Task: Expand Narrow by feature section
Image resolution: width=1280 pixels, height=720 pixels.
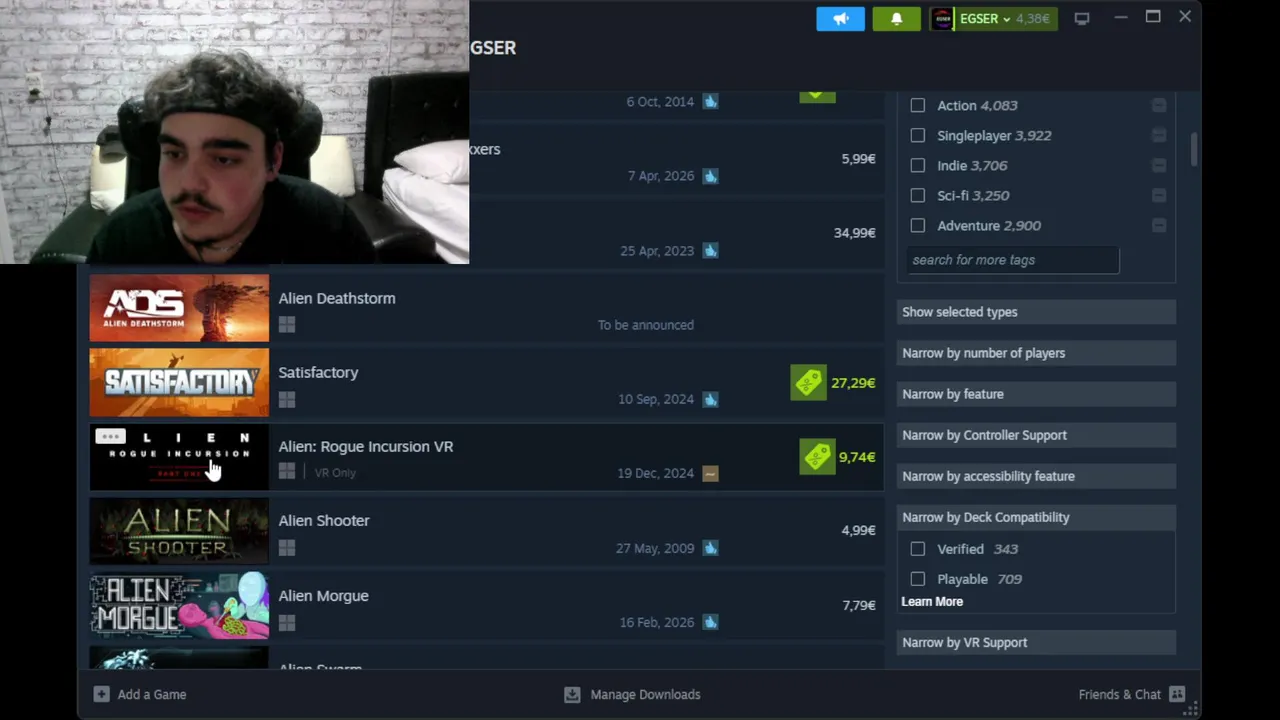Action: (x=1036, y=394)
